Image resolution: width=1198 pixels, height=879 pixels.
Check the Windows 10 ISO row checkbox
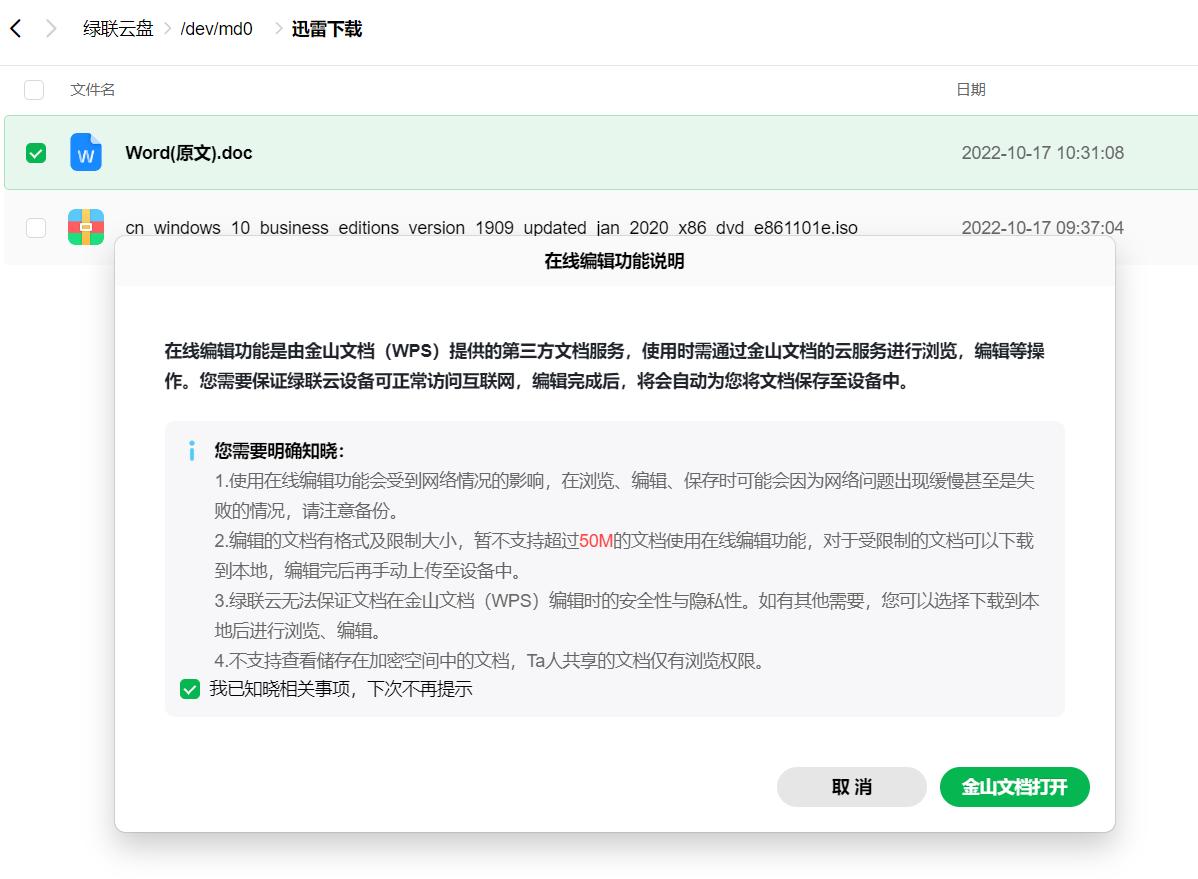tap(35, 227)
